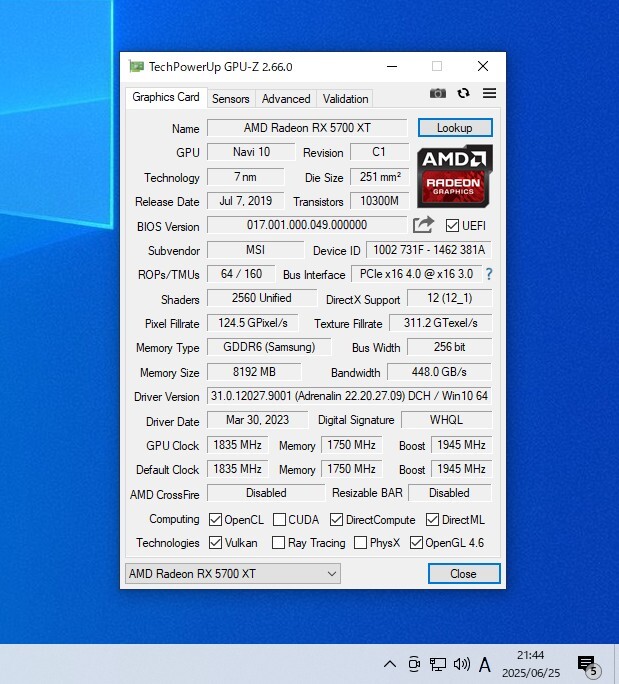Click the Texture Fillrate 311.2 GTexel/s
The width and height of the screenshot is (619, 684).
tap(441, 323)
